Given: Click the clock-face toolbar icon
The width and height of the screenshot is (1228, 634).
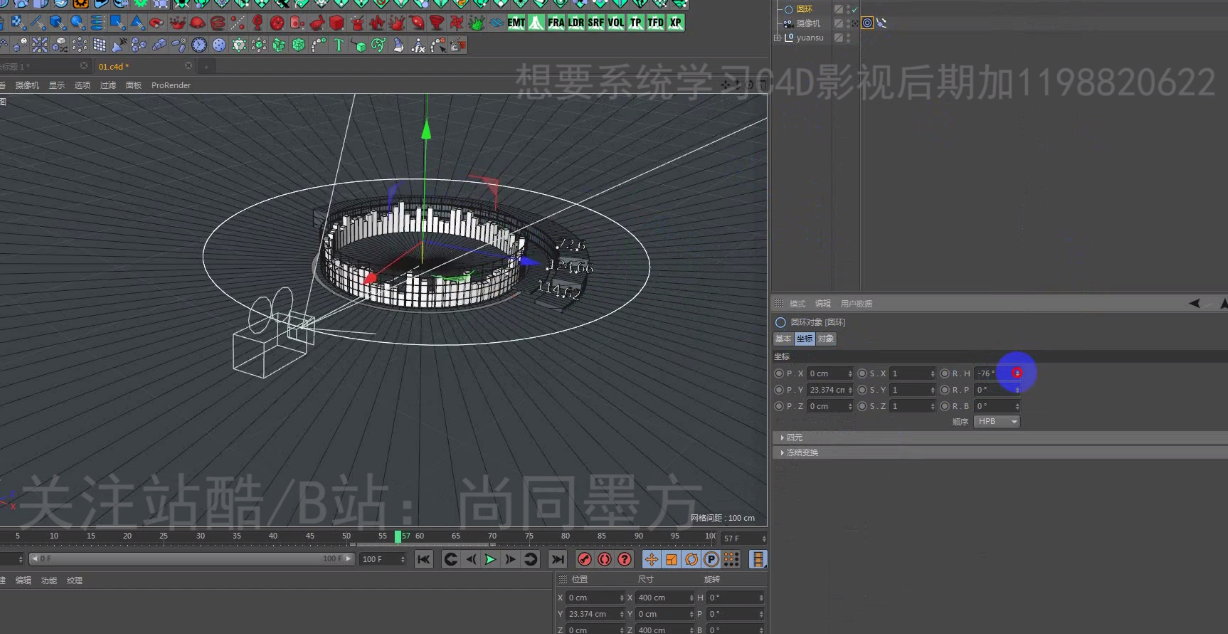Looking at the screenshot, I should tap(199, 45).
